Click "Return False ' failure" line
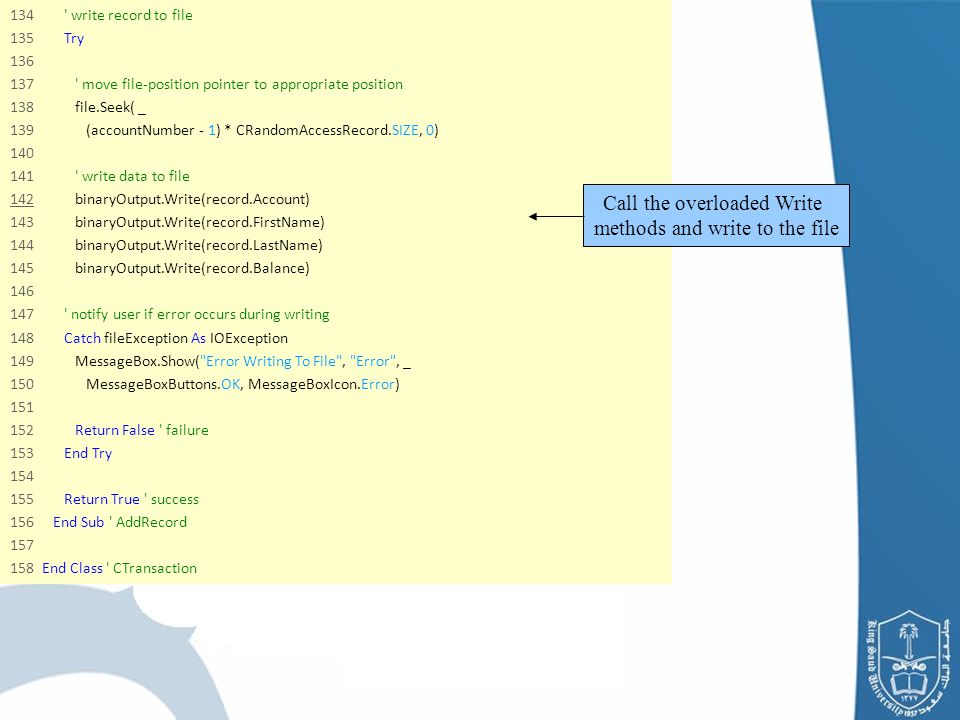Screen dimensions: 960x720 [141, 430]
